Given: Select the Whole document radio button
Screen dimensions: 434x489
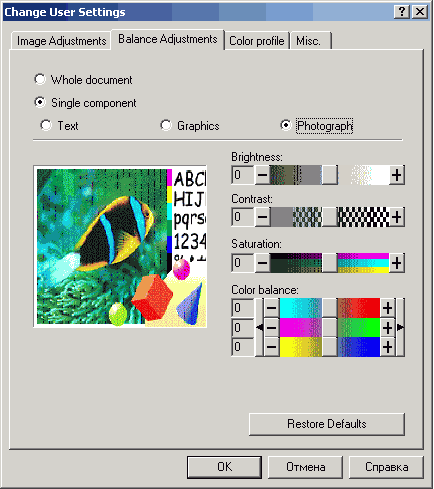Looking at the screenshot, I should (40, 79).
